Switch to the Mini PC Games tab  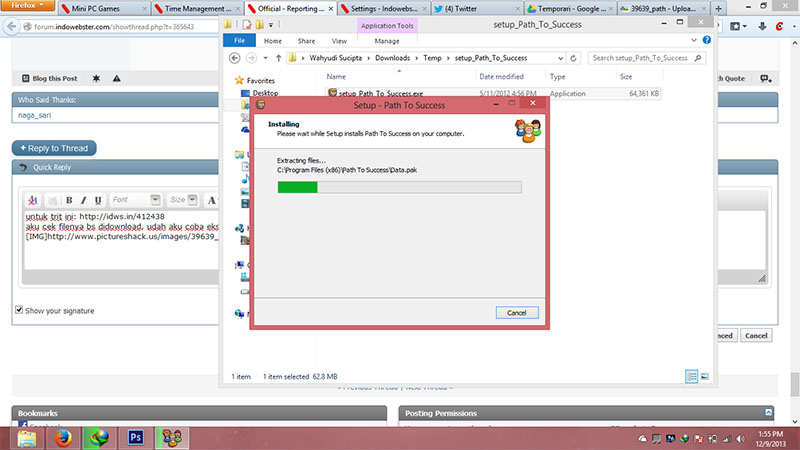point(104,9)
